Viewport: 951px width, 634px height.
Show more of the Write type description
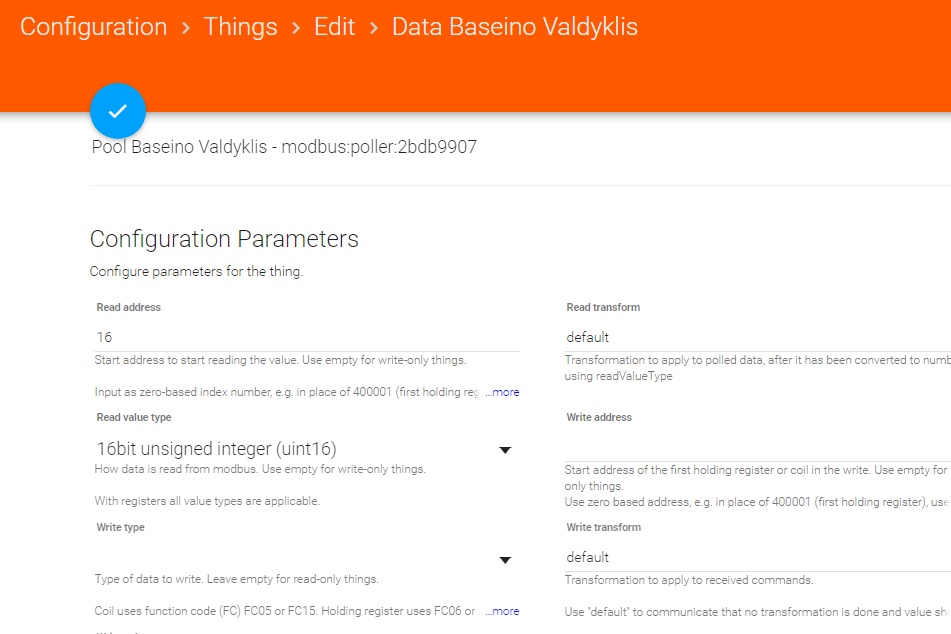(x=502, y=611)
